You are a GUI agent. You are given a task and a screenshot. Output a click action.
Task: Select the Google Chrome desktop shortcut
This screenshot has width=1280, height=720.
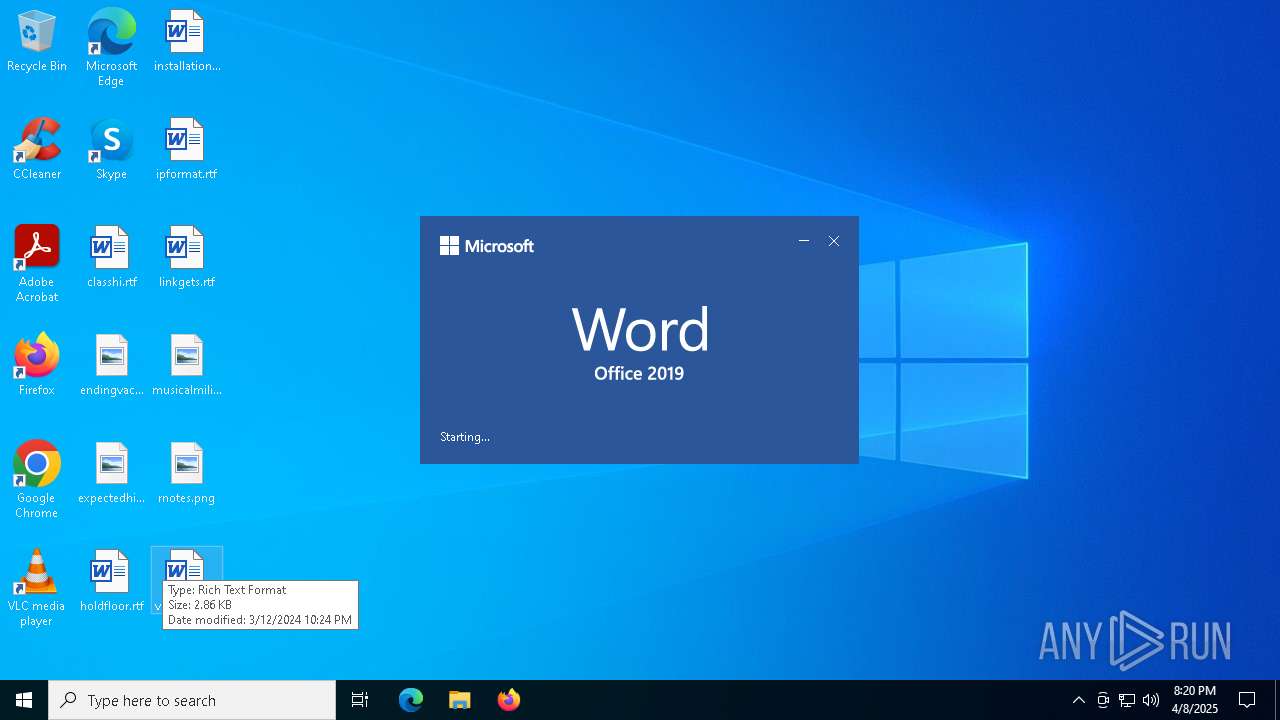(x=37, y=480)
